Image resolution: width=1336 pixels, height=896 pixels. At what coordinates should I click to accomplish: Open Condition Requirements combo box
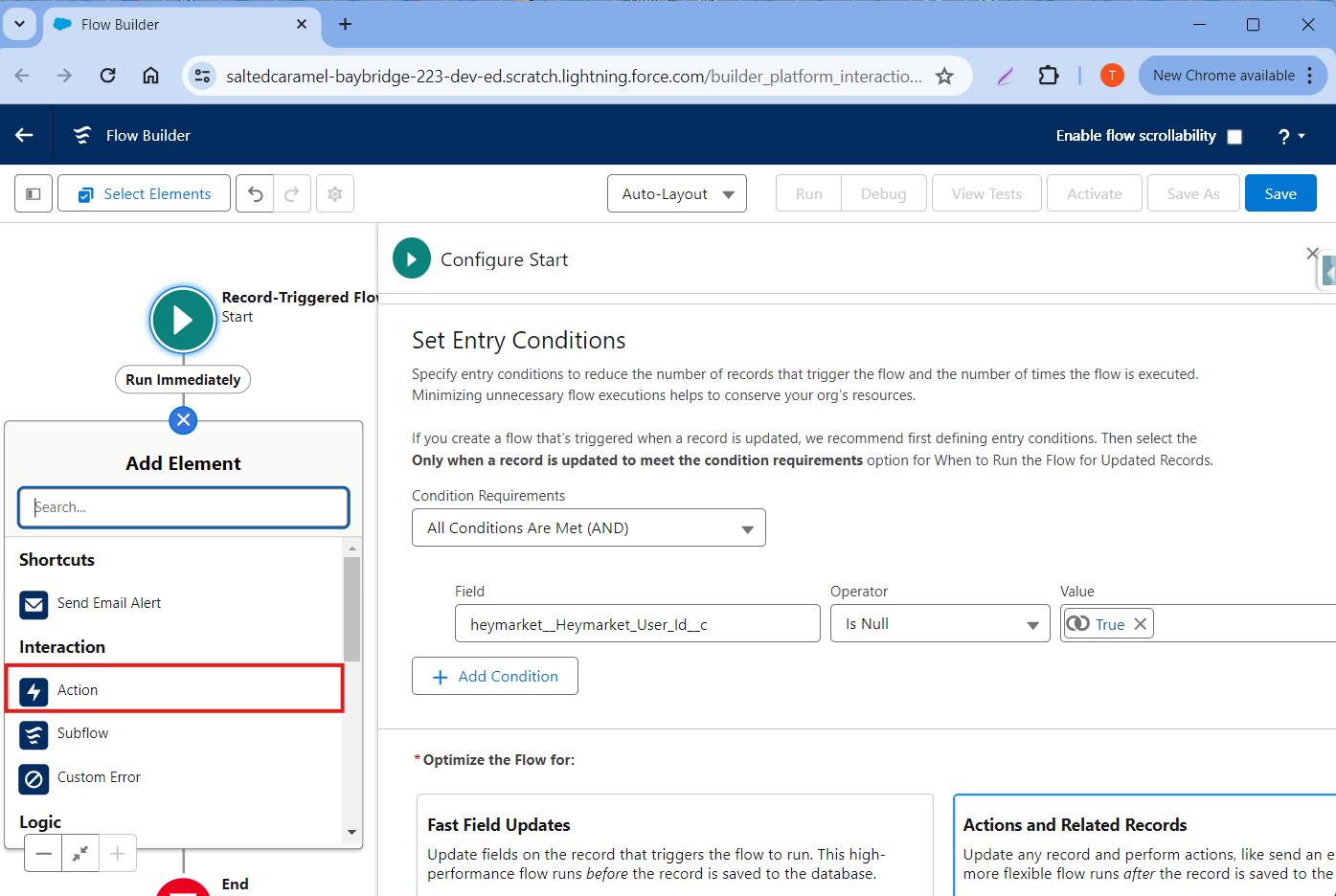(589, 527)
